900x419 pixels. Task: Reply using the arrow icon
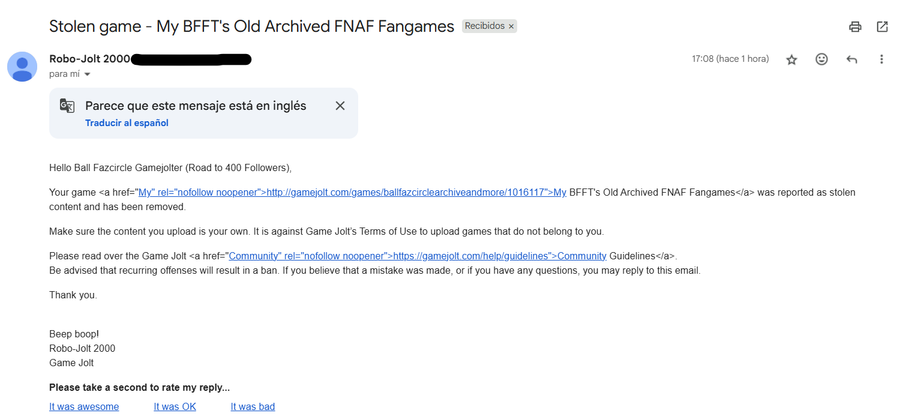pyautogui.click(x=852, y=59)
